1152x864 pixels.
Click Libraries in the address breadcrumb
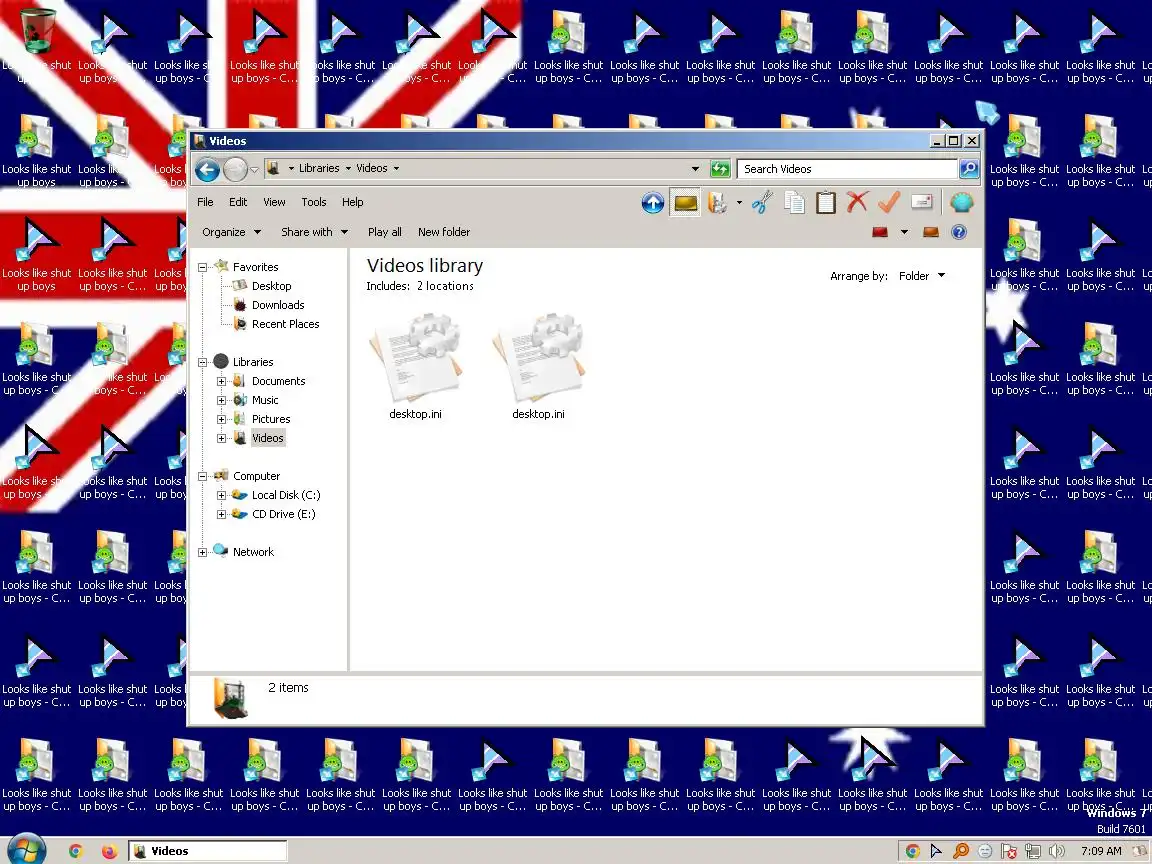pos(319,168)
